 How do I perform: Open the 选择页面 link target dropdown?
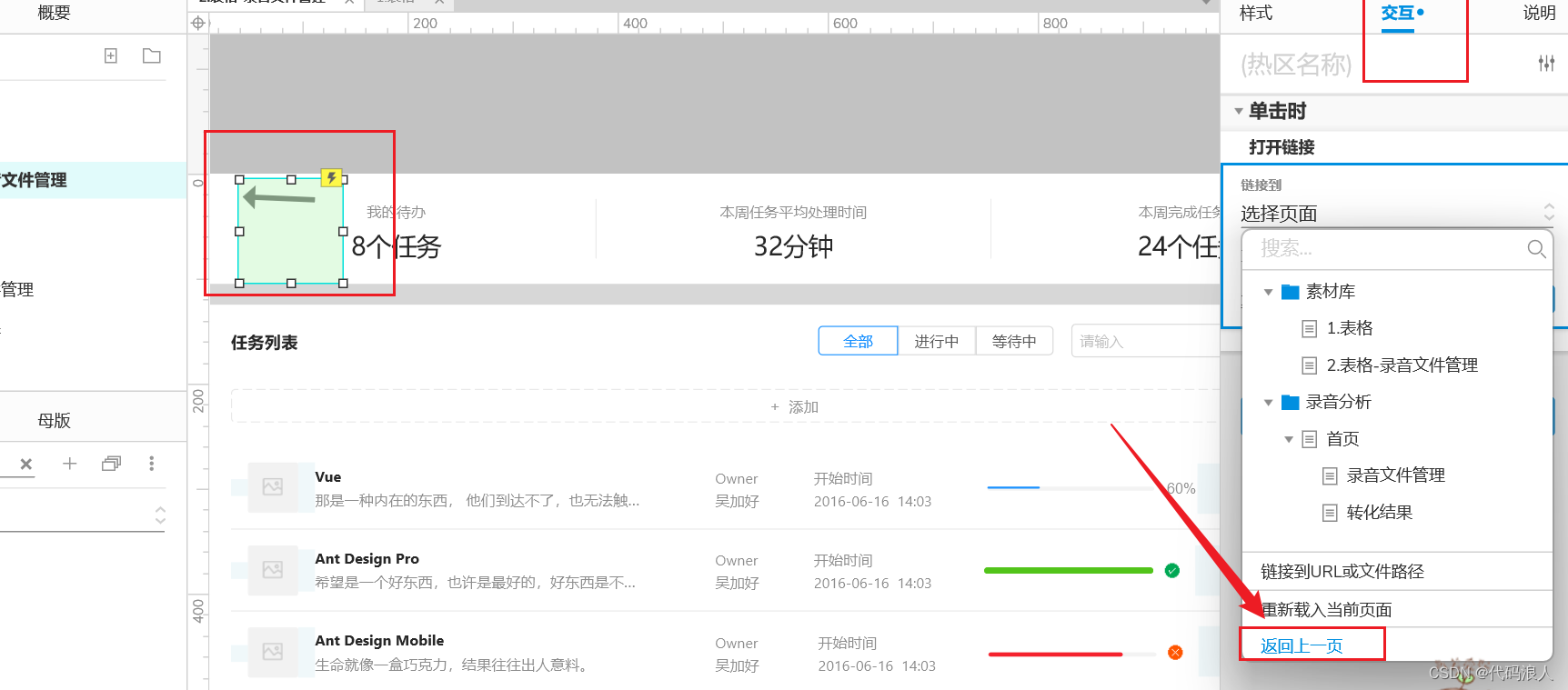(1397, 213)
